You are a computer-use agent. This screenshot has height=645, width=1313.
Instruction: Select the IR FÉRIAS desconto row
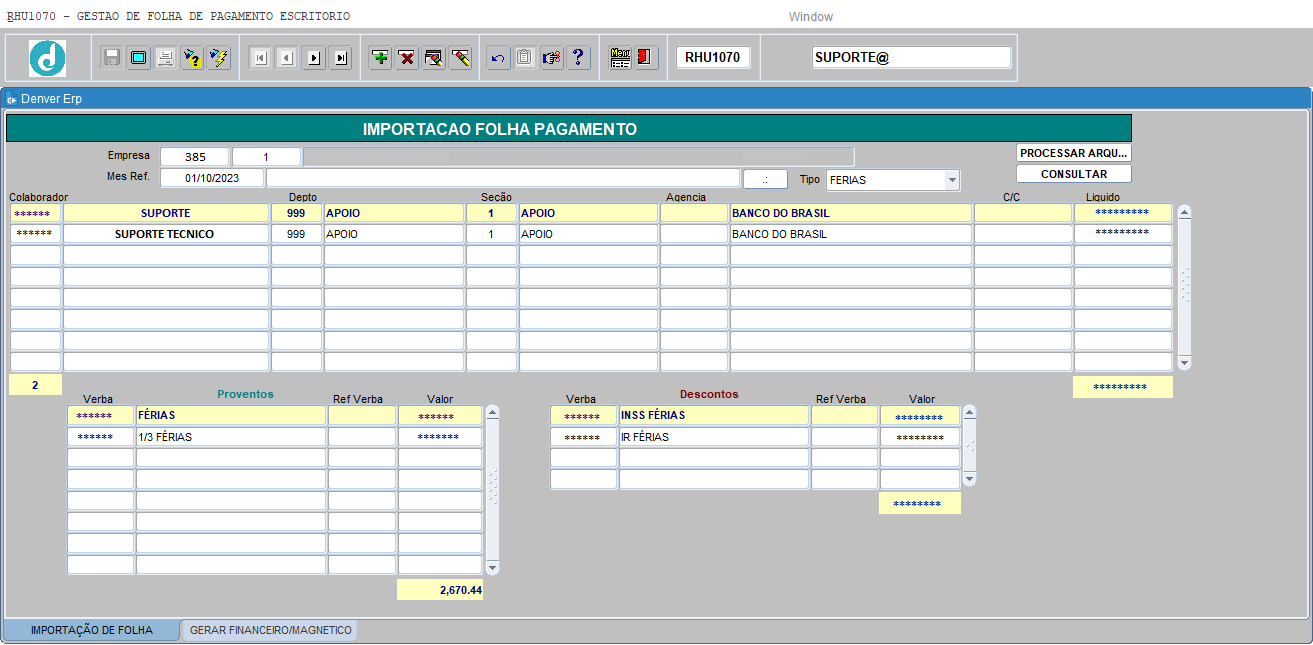click(x=713, y=437)
